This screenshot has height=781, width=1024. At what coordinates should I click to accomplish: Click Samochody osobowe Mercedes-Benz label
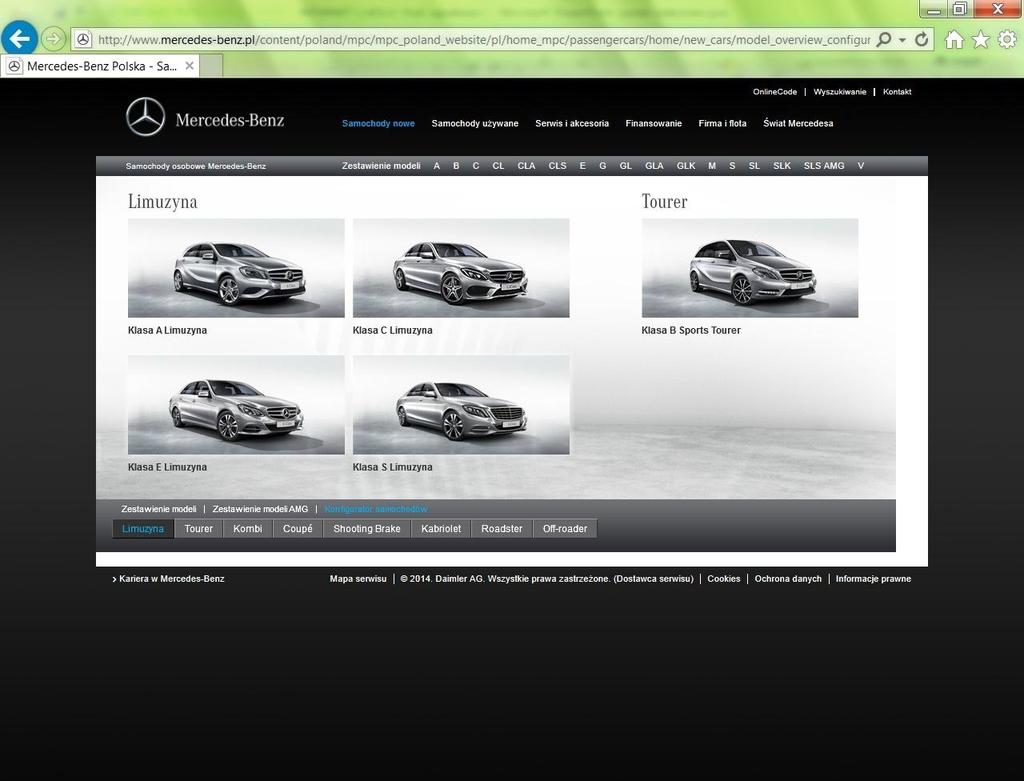196,167
